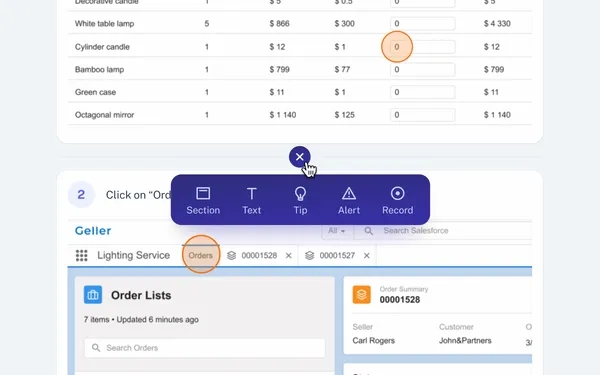
Task: Edit the Octagonal mirror discount field
Action: click(x=423, y=115)
